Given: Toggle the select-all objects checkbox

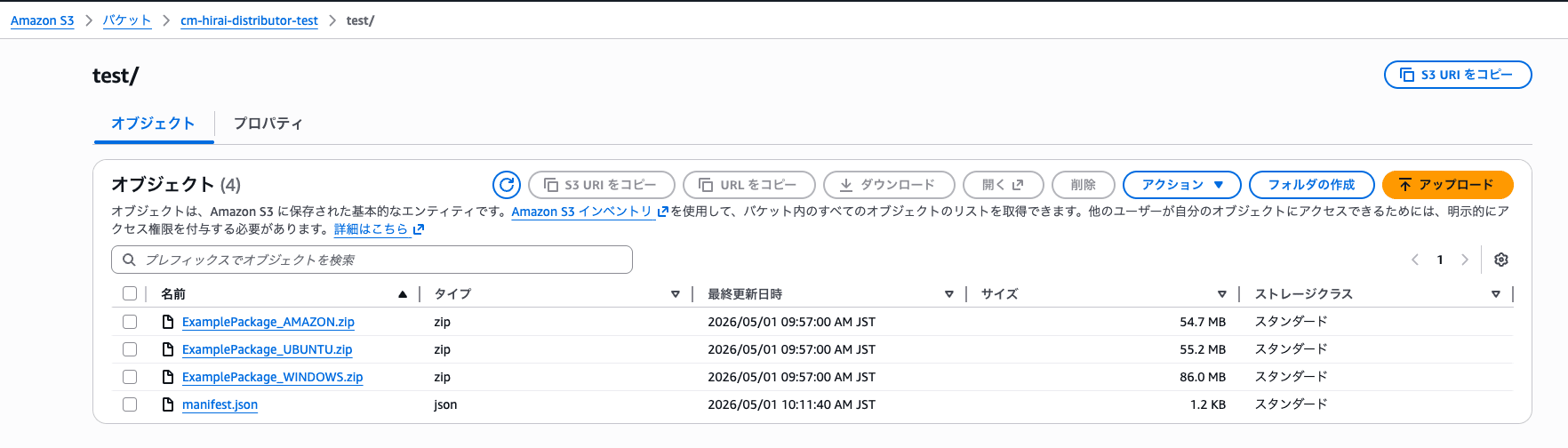Looking at the screenshot, I should 130,293.
